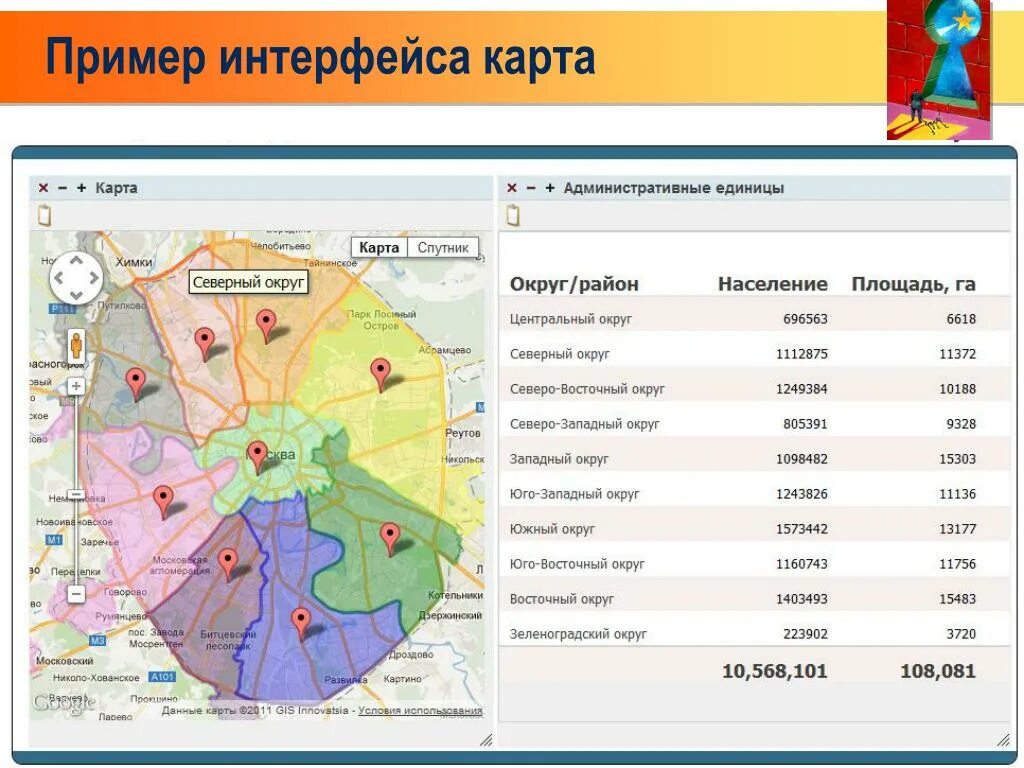Click the clipboard icon in the Карта panel

44,215
